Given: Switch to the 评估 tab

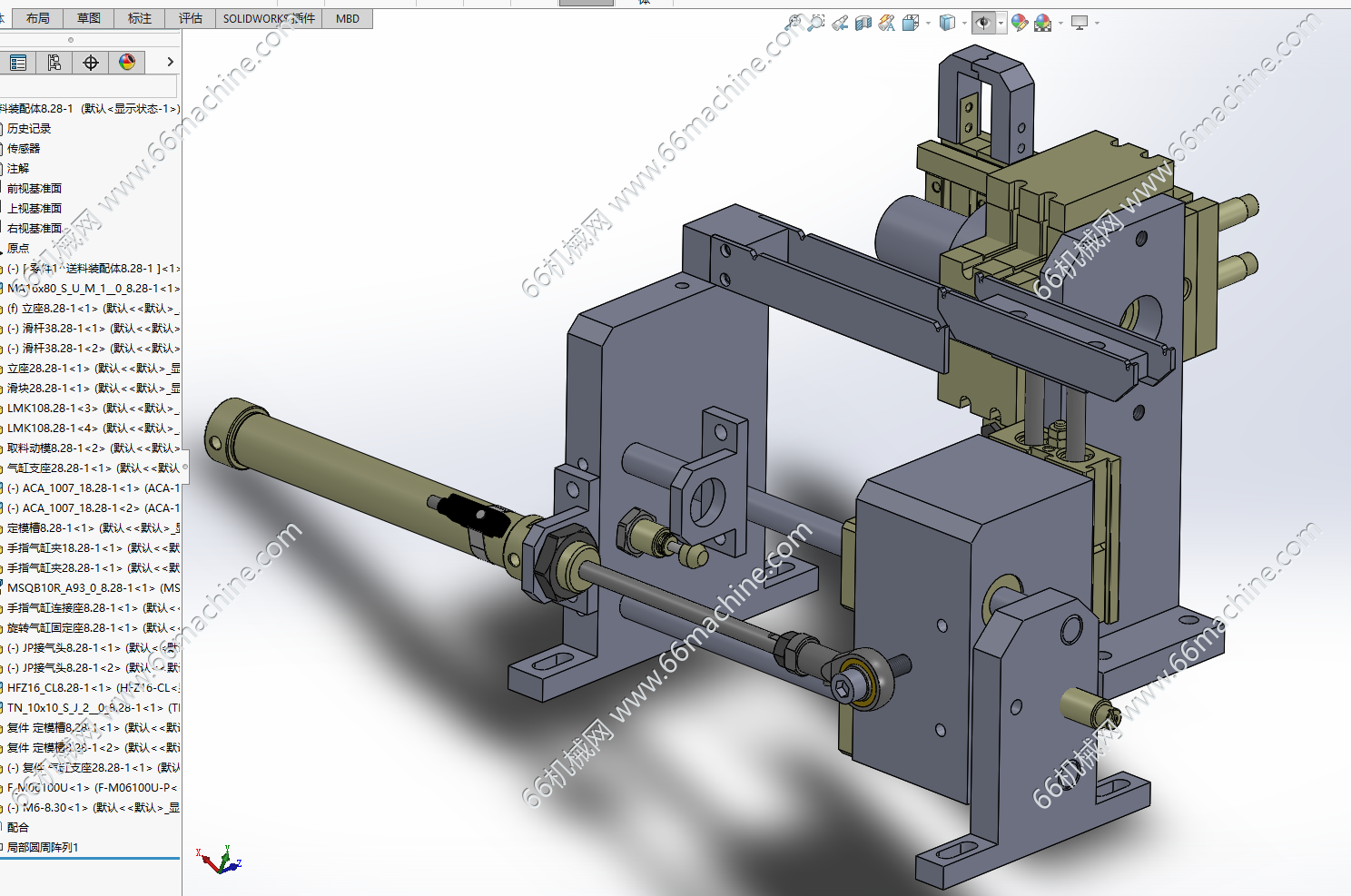Looking at the screenshot, I should pos(191,18).
